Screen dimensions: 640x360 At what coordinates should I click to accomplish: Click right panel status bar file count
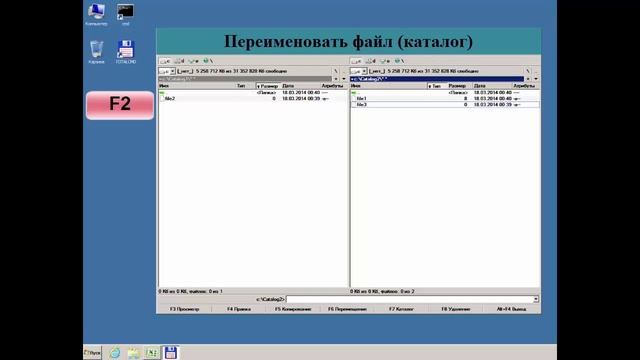[382, 291]
